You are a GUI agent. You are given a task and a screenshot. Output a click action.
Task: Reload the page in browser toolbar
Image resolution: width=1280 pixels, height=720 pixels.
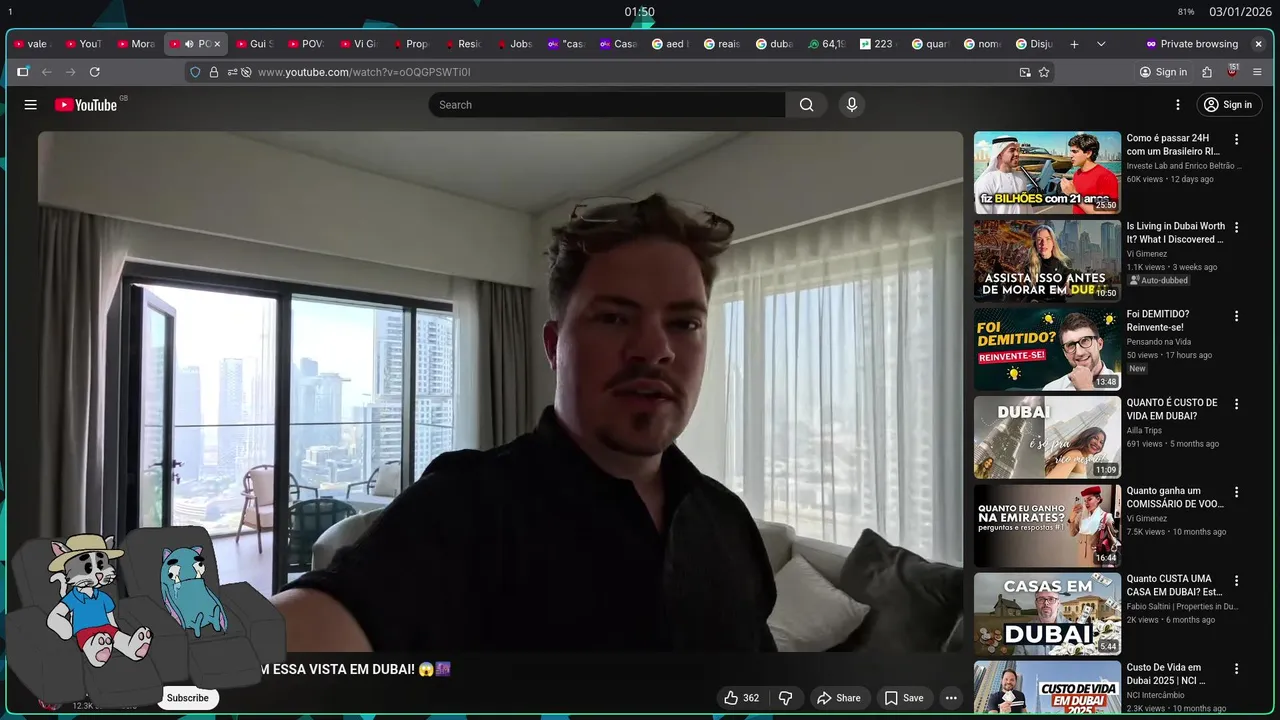[x=95, y=72]
